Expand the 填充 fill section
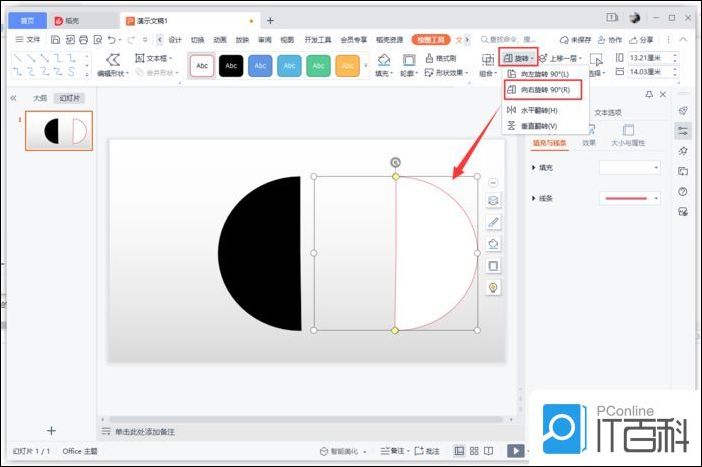The image size is (702, 467). 534,168
